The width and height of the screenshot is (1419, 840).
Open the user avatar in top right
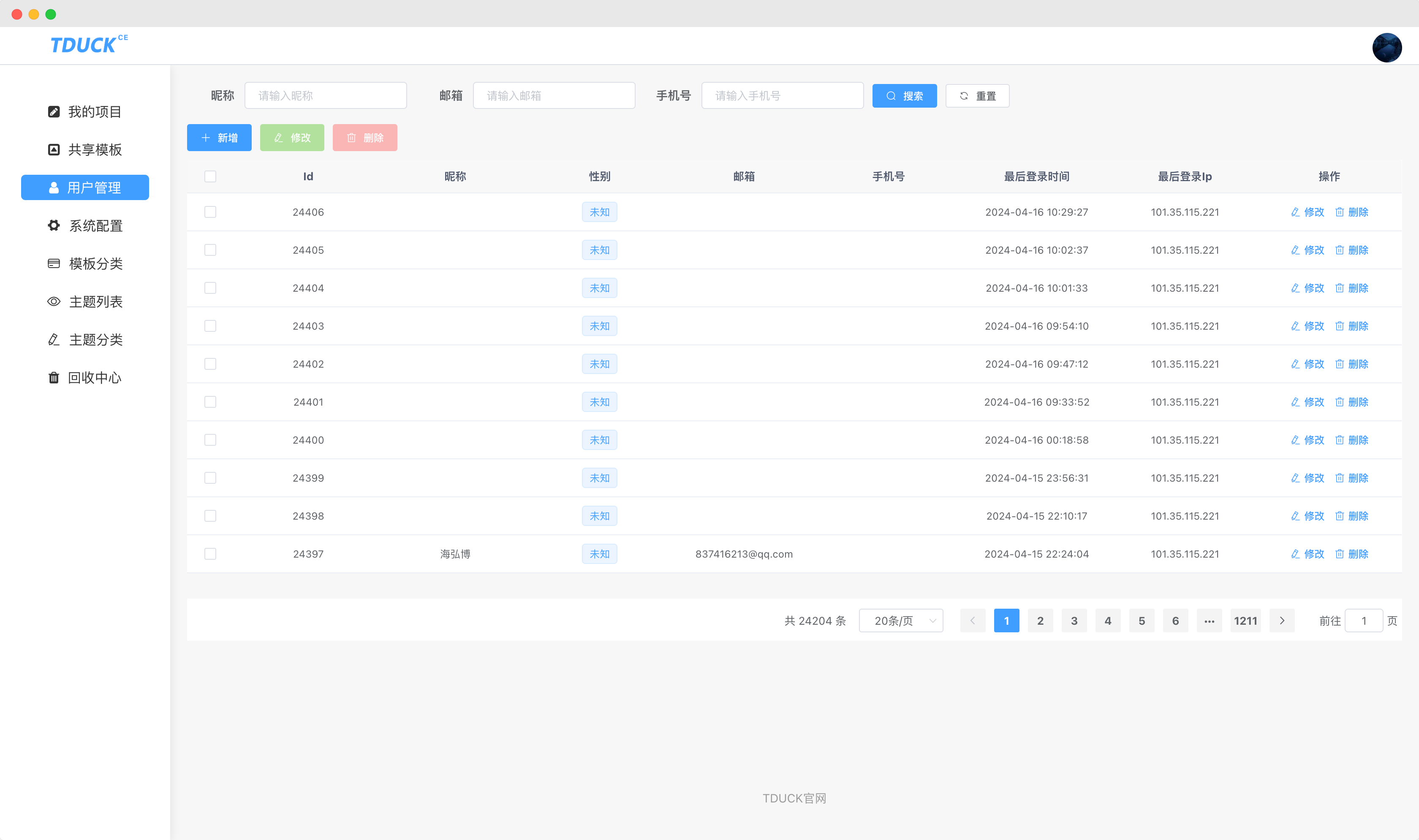1387,47
